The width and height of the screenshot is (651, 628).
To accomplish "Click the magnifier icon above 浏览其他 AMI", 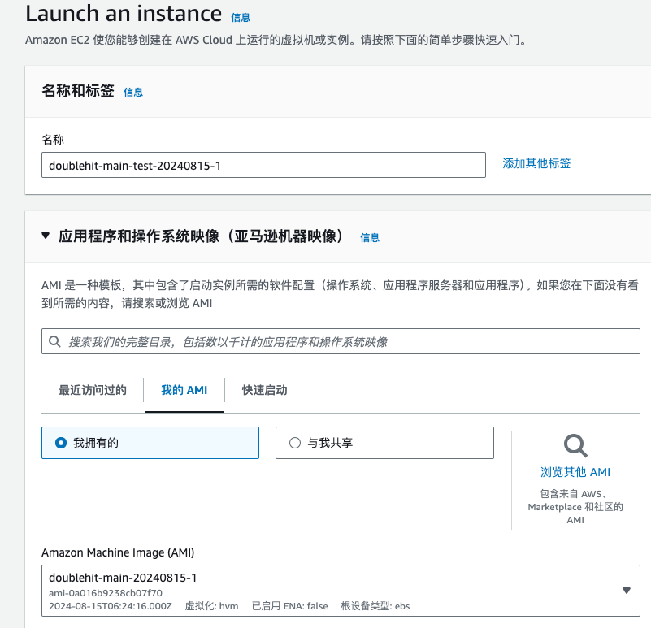I will [575, 445].
